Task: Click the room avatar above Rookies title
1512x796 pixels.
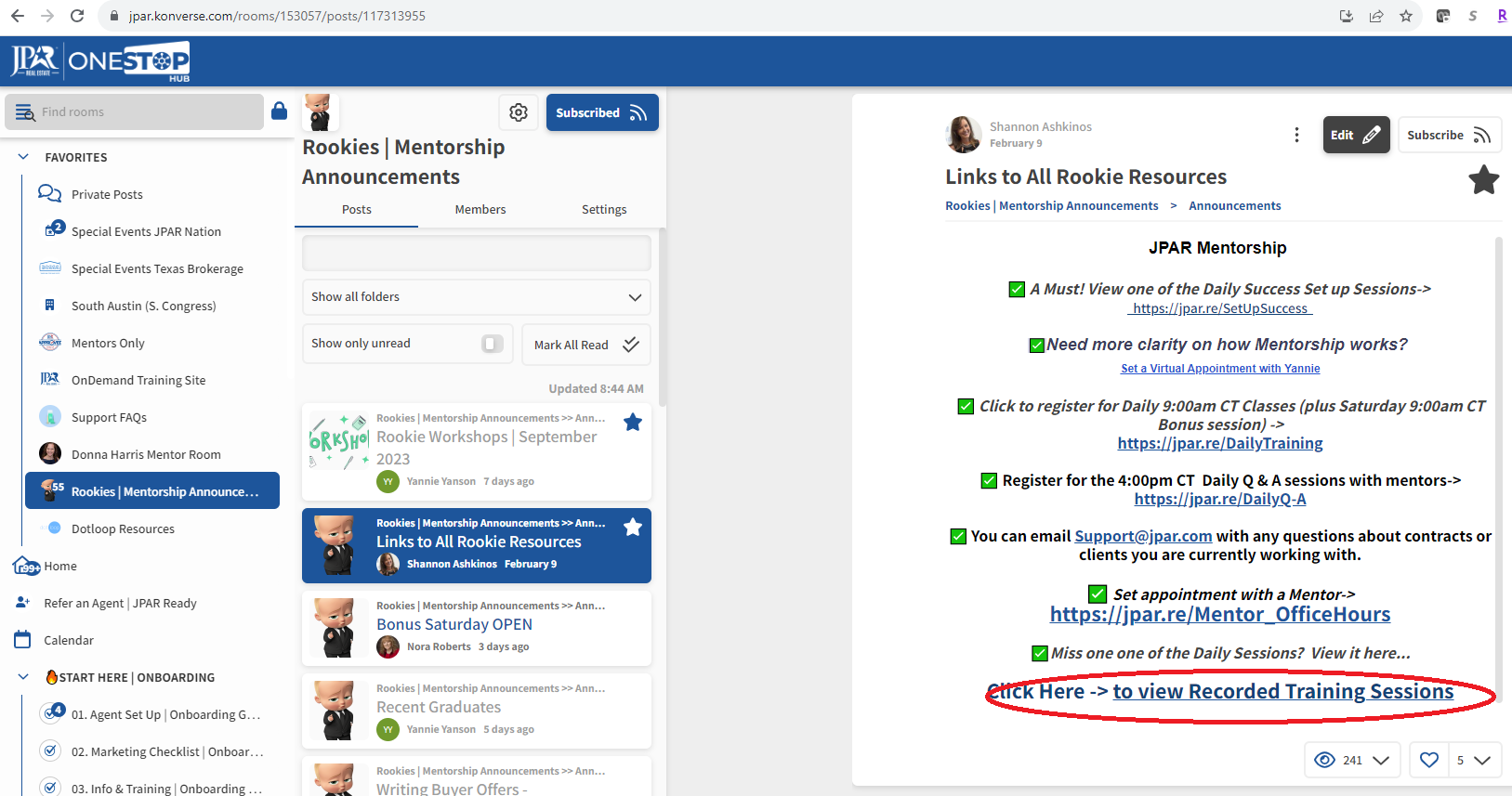Action: (320, 112)
